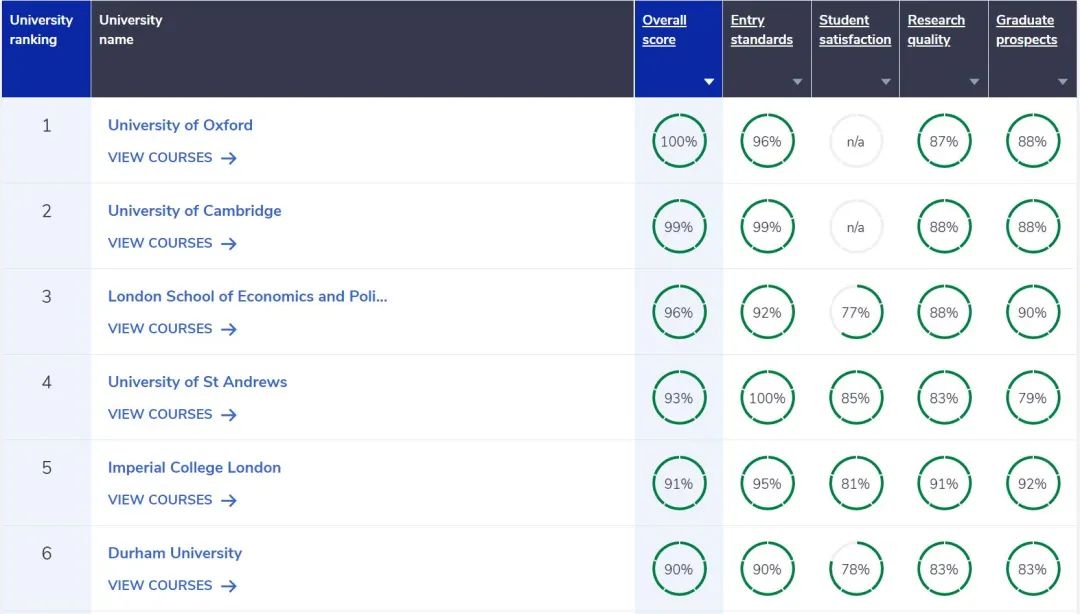This screenshot has width=1080, height=614.
Task: Click Durham's 83% research quality circle
Action: (944, 569)
